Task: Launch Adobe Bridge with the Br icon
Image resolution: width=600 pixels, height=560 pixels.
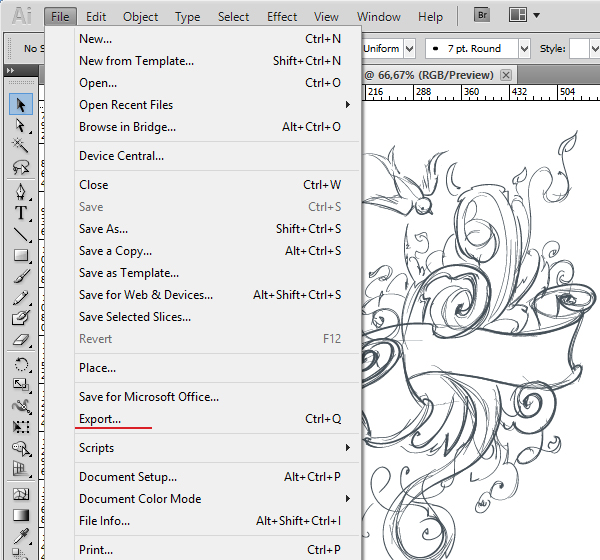Action: coord(482,16)
